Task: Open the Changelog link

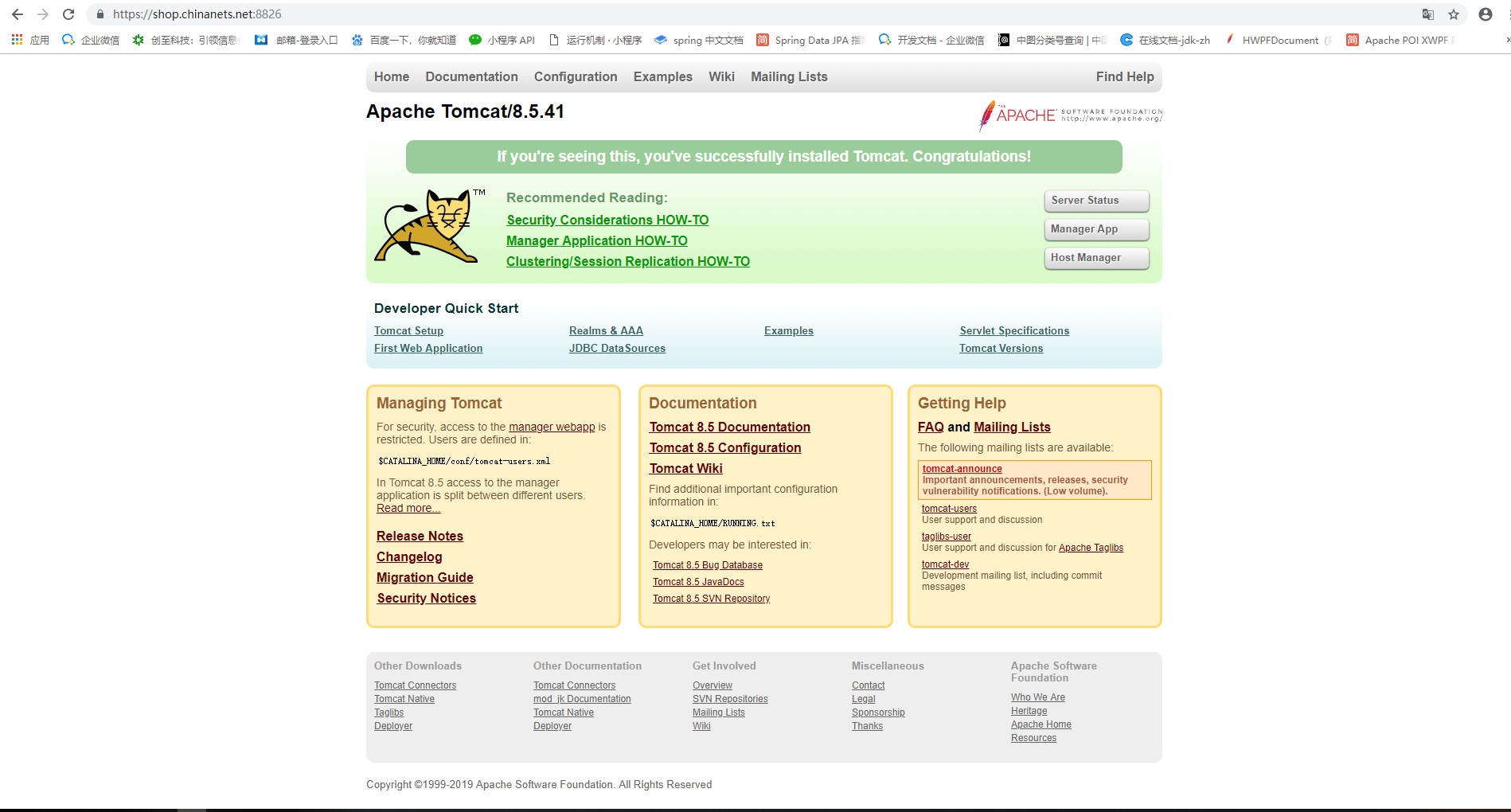Action: (x=409, y=556)
